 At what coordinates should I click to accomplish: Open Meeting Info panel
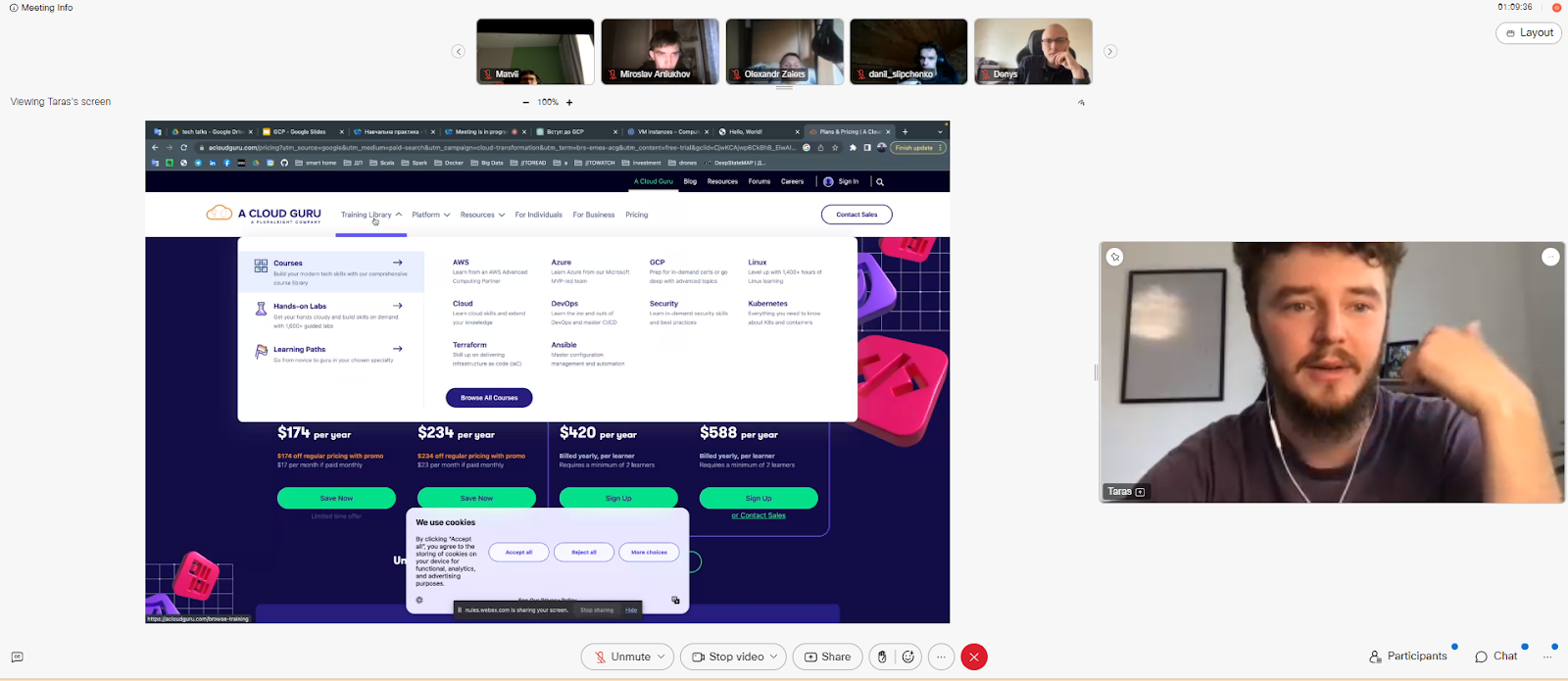click(x=40, y=8)
